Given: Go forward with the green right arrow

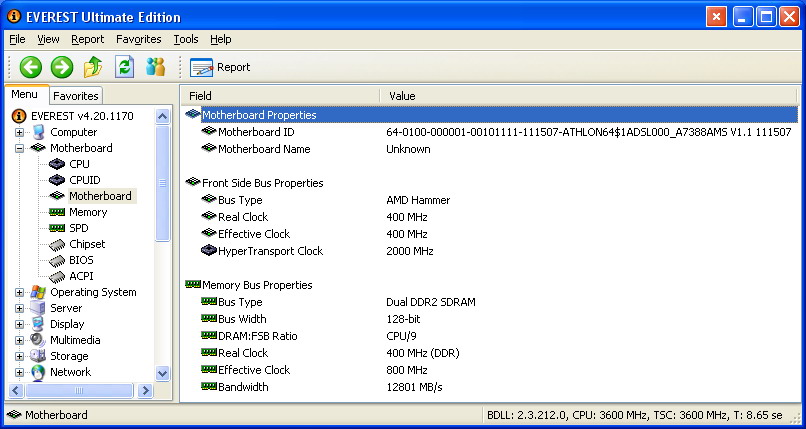Looking at the screenshot, I should point(62,67).
